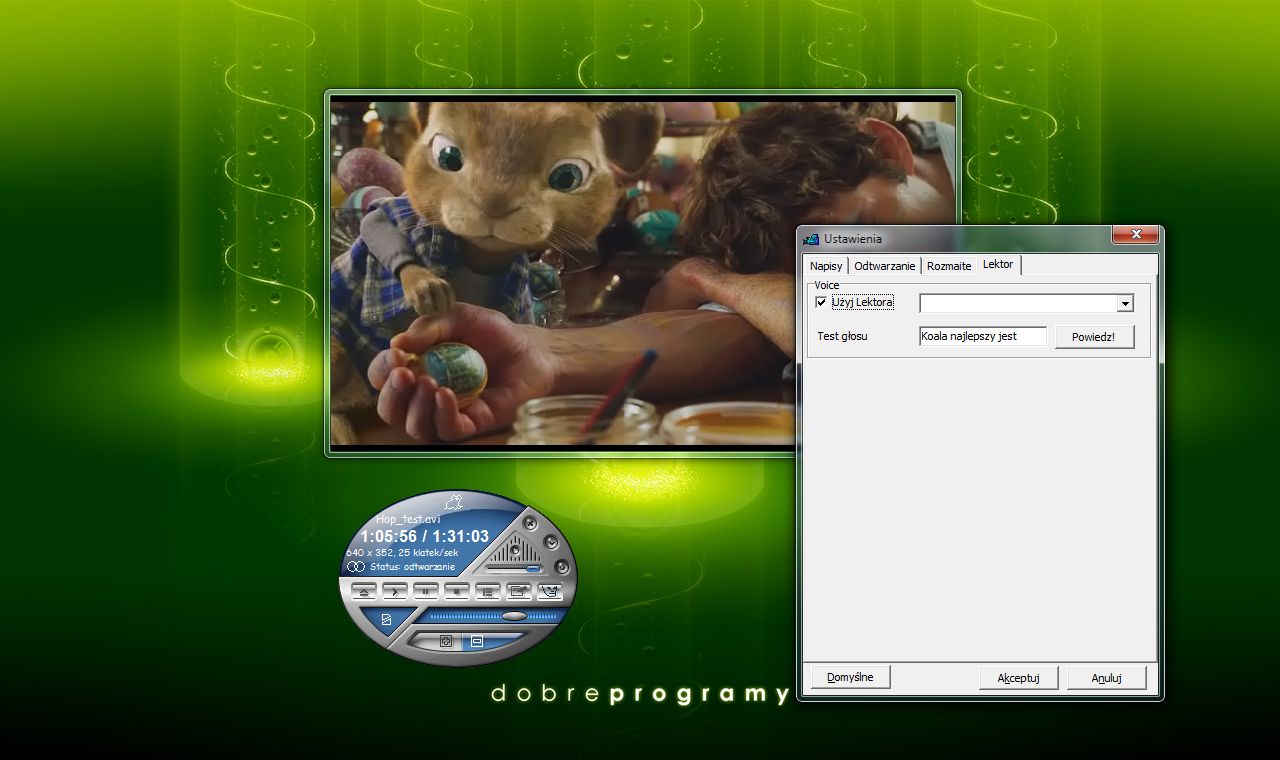Click the Test głosu text field
Viewport: 1280px width, 760px height.
pyautogui.click(x=983, y=336)
